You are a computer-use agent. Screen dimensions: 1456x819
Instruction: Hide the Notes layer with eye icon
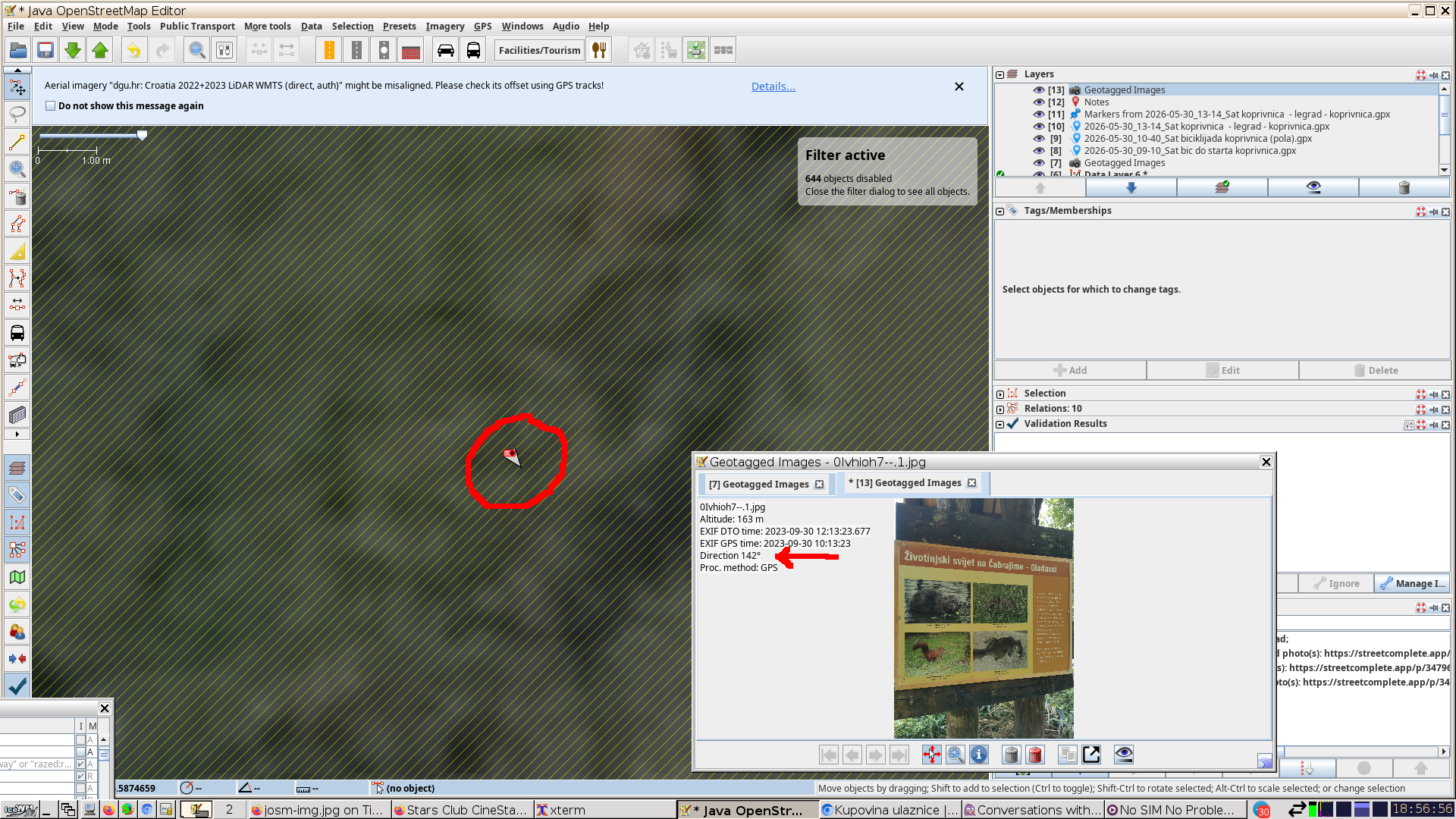click(x=1039, y=102)
